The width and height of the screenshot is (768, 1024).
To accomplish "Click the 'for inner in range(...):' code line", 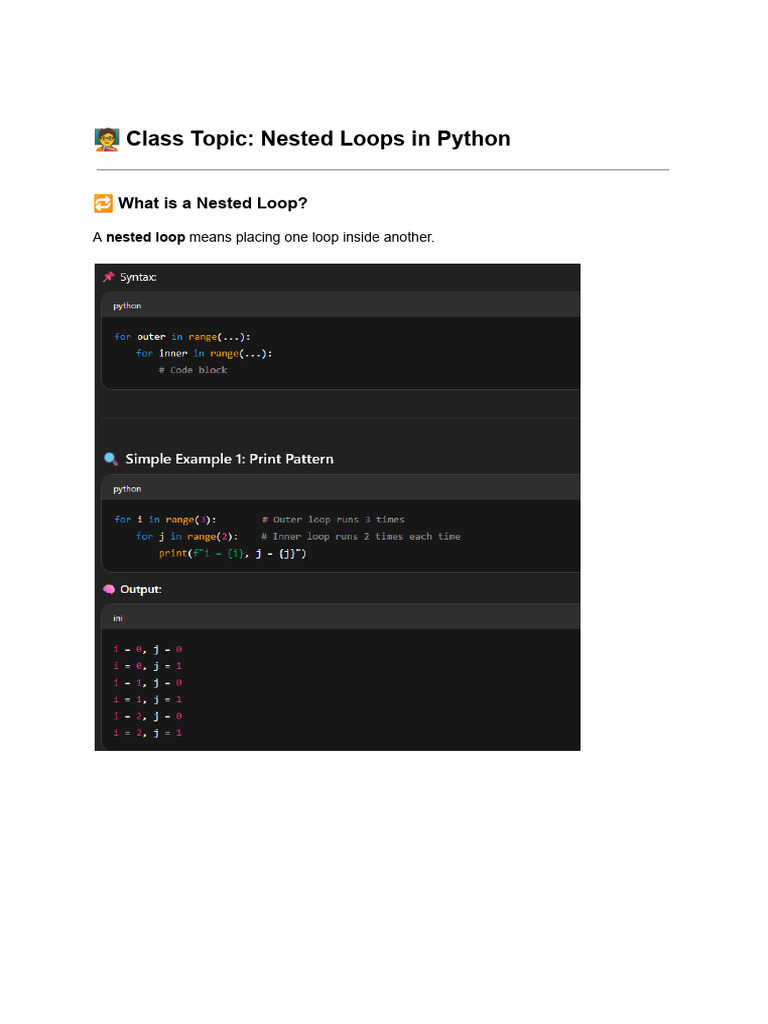I will pyautogui.click(x=204, y=353).
